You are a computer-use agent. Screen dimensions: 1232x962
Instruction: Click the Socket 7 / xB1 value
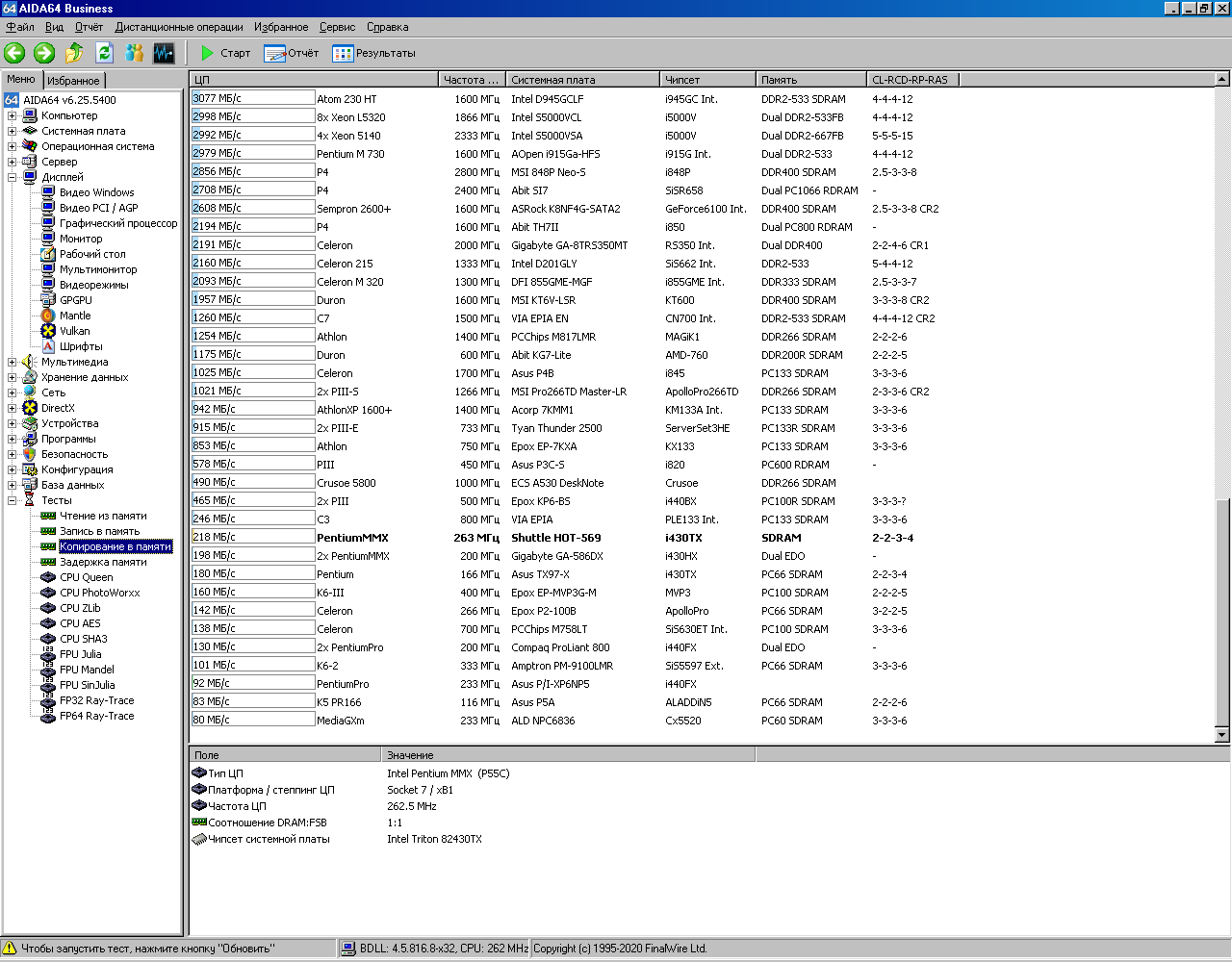pyautogui.click(x=420, y=790)
